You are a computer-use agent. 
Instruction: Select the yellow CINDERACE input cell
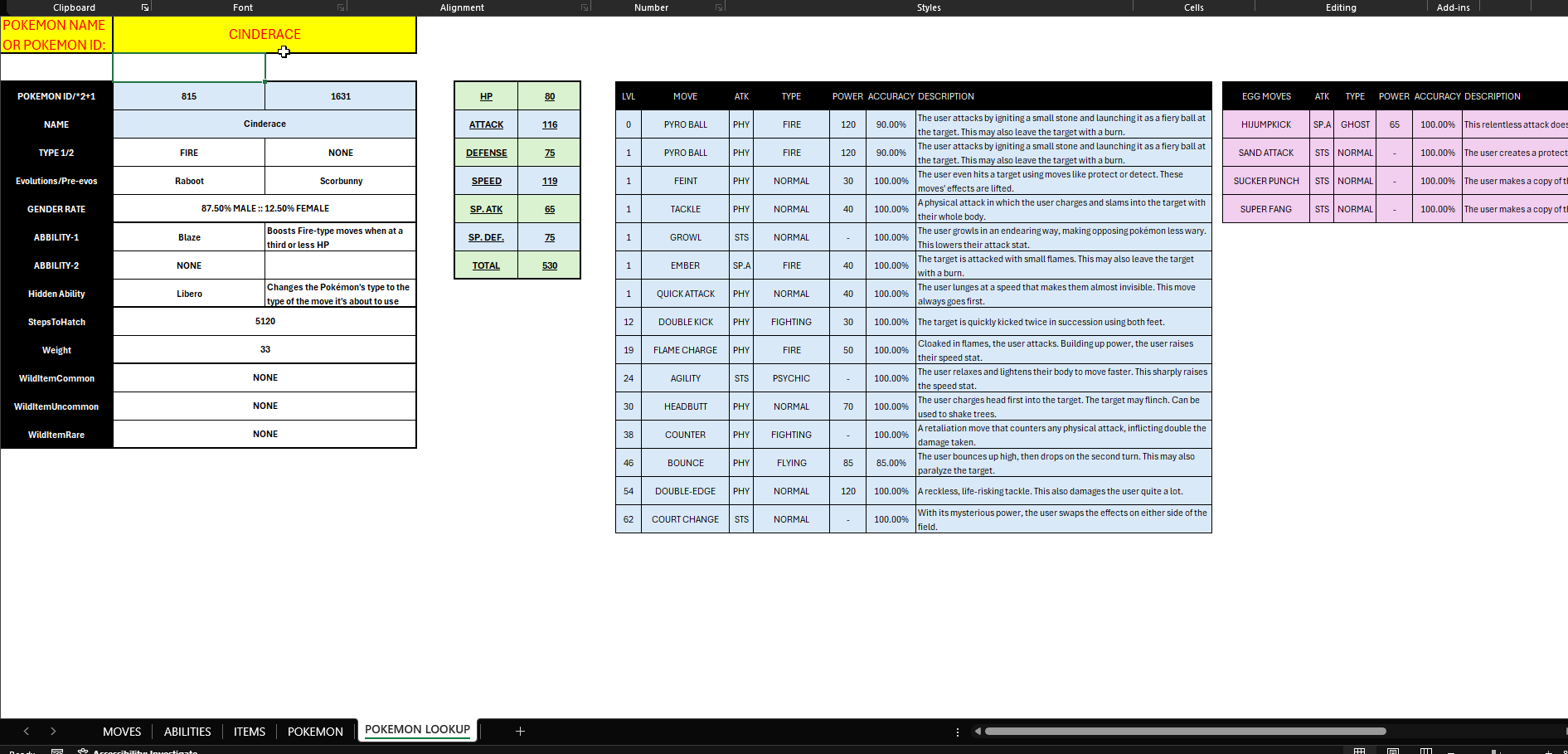[x=265, y=35]
